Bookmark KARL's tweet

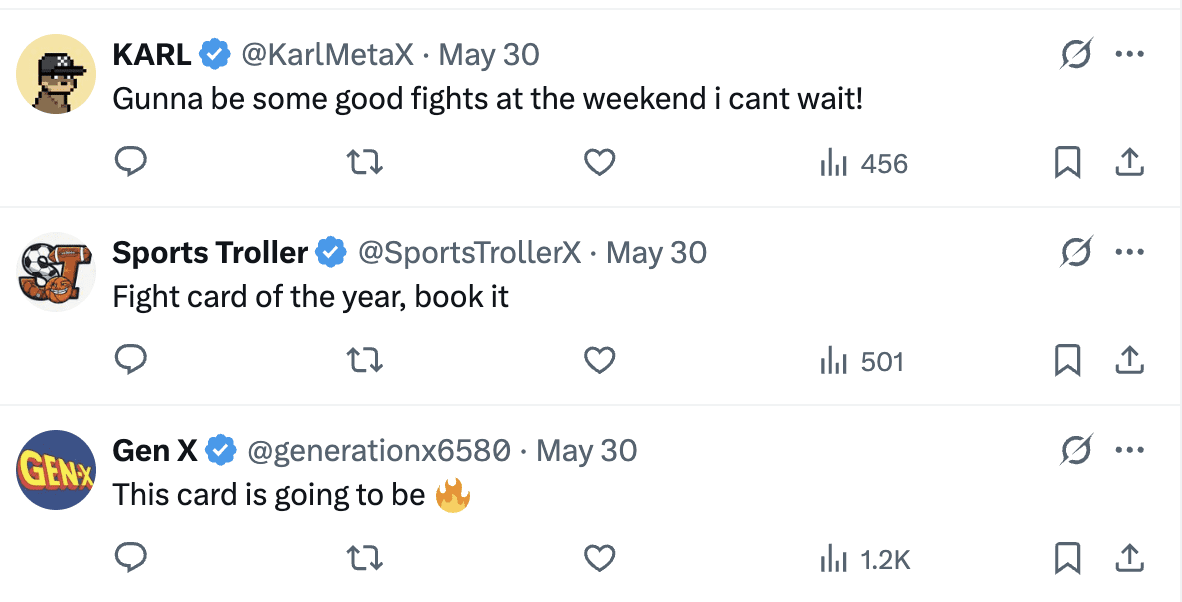[x=1068, y=162]
